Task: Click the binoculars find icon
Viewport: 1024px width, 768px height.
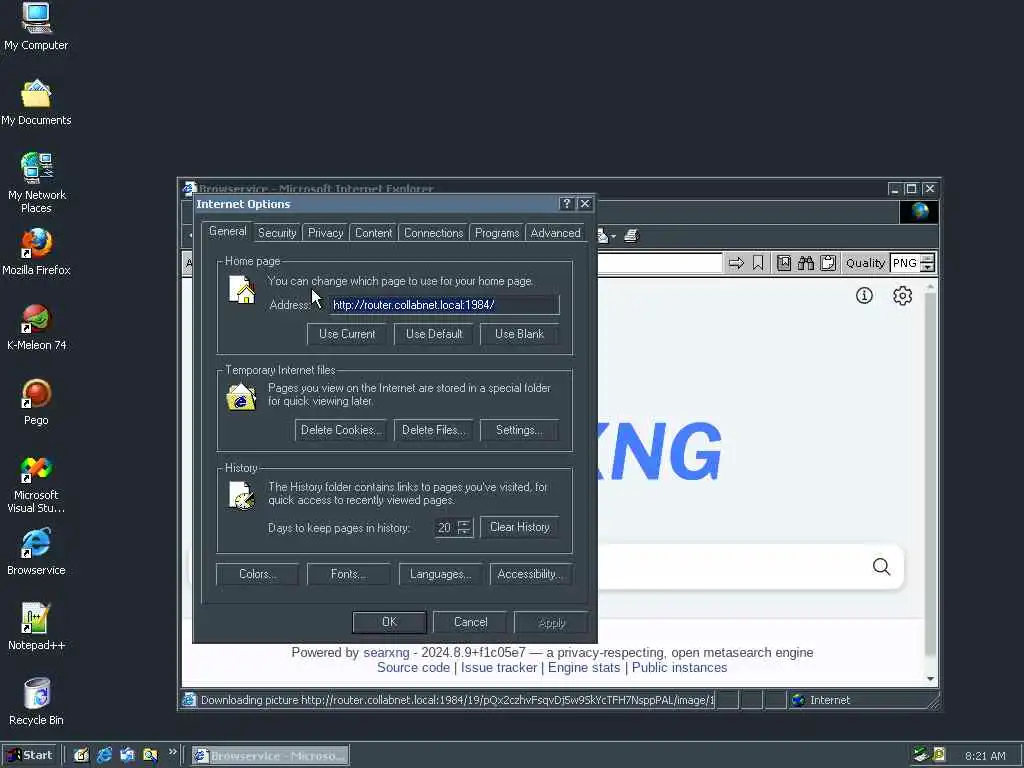Action: (x=806, y=263)
